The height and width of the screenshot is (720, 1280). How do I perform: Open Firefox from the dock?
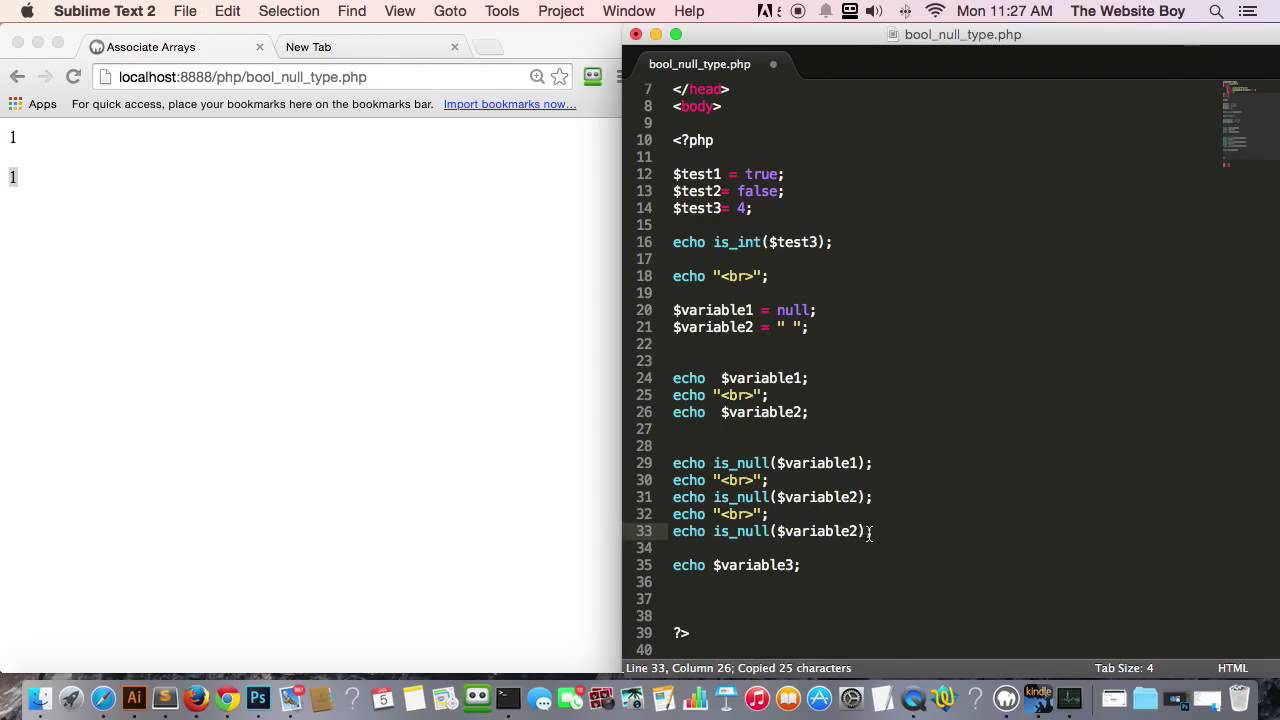coord(196,698)
